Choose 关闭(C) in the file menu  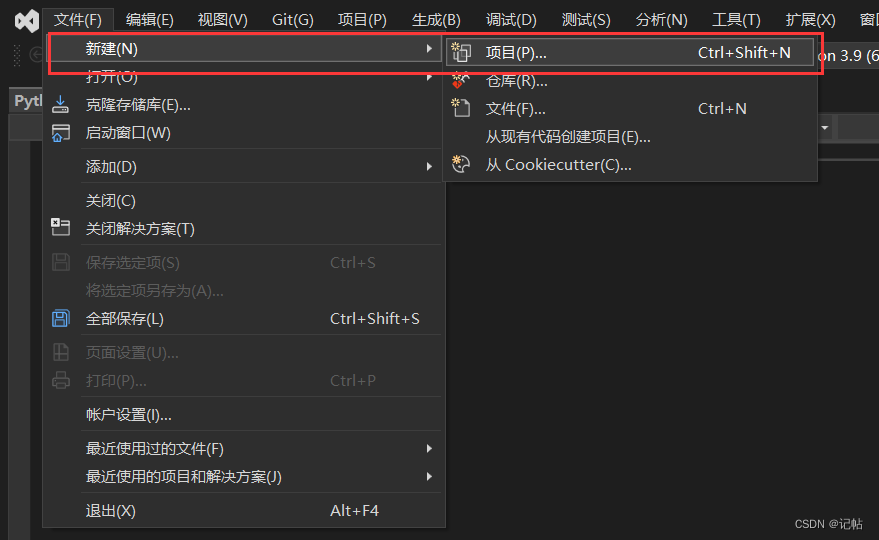pyautogui.click(x=111, y=200)
